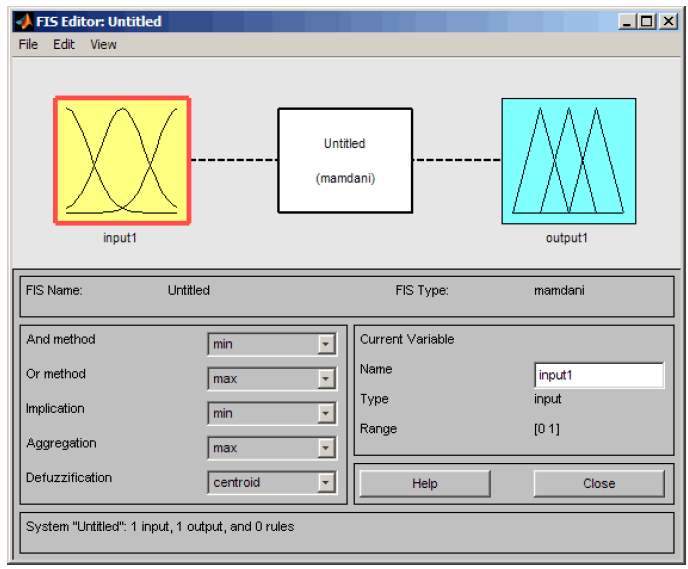Click the FIS Name value Untitled

[x=189, y=290]
